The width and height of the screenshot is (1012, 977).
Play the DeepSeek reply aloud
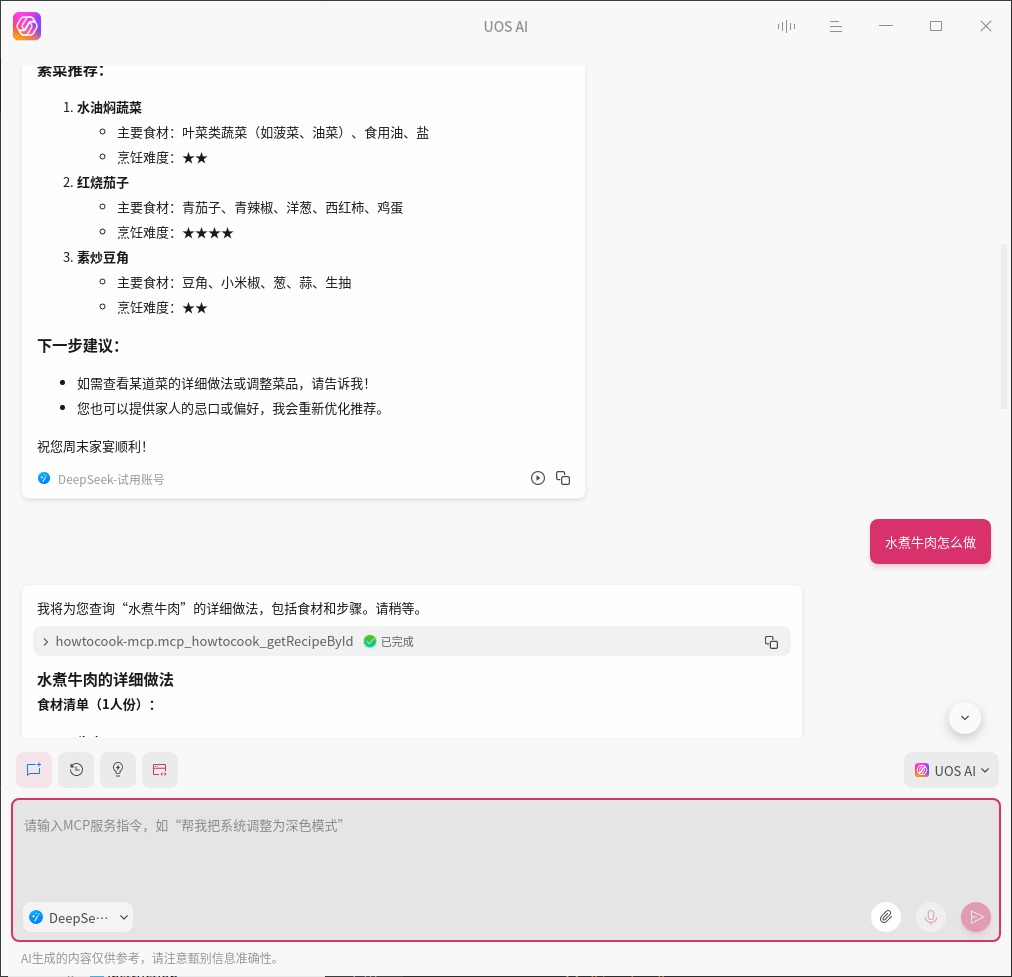click(x=538, y=478)
